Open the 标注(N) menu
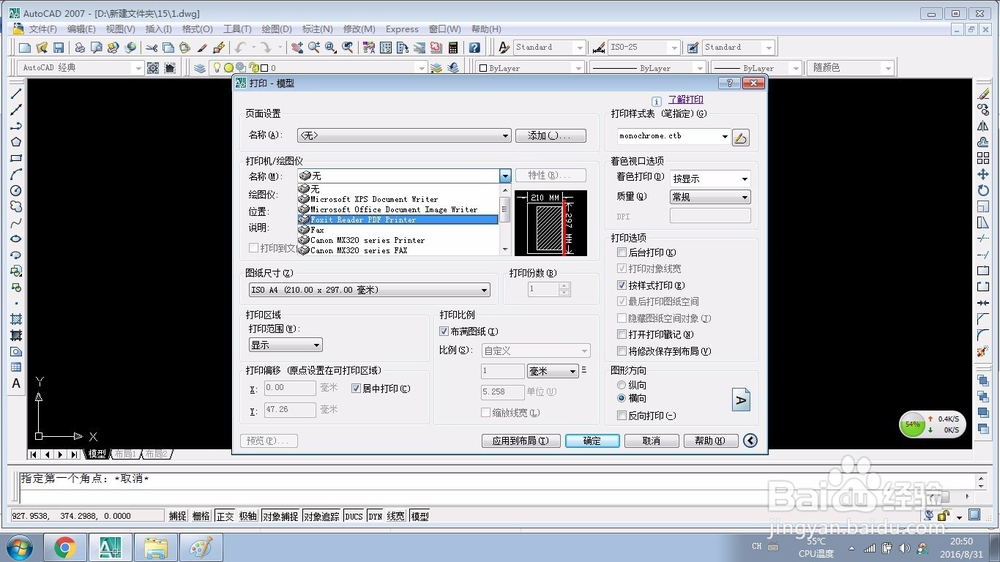The width and height of the screenshot is (1000, 562). pos(317,29)
